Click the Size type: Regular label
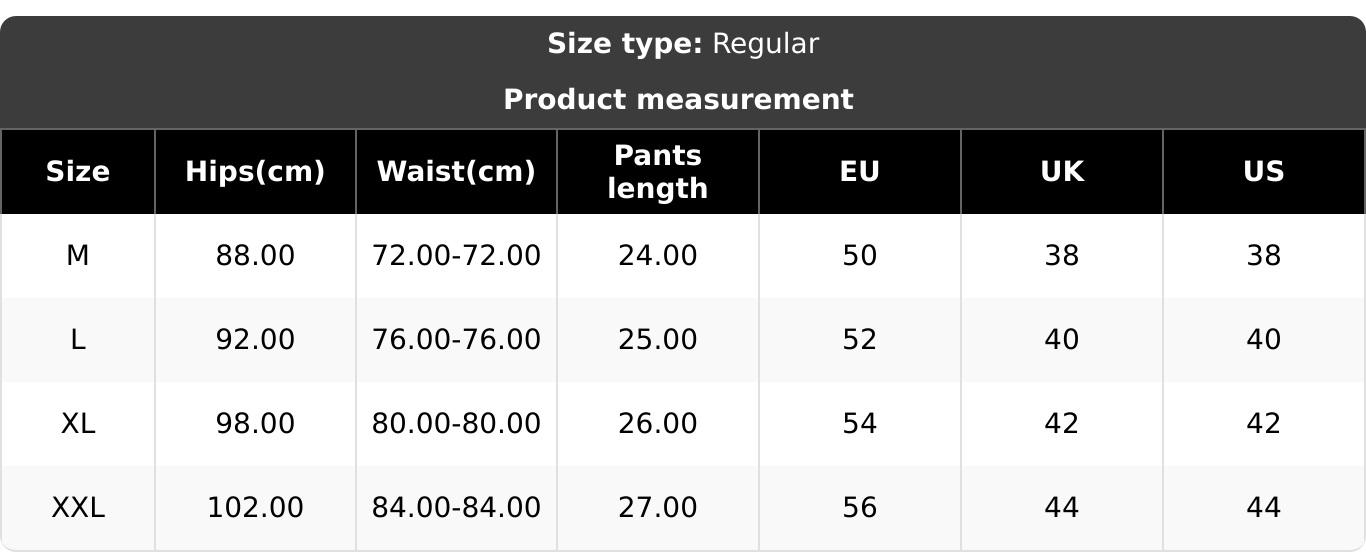This screenshot has width=1366, height=552. pos(683,44)
